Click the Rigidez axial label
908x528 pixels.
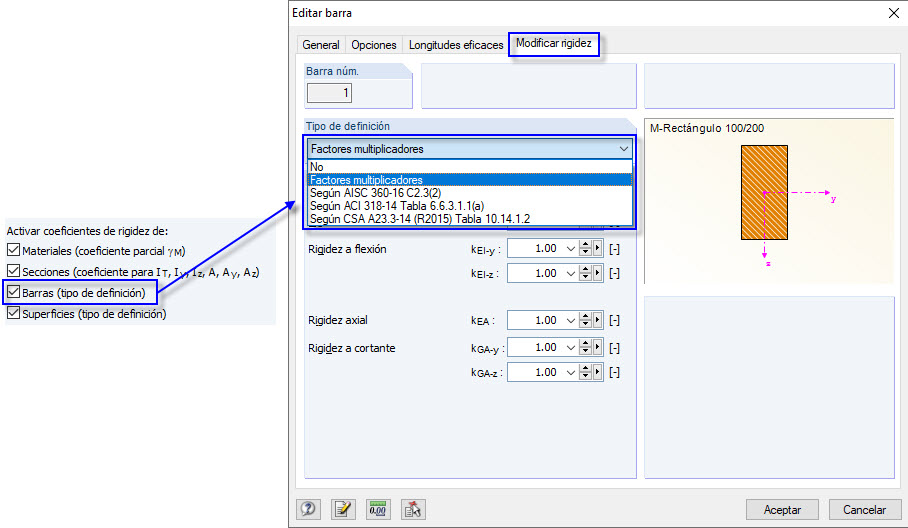338,320
